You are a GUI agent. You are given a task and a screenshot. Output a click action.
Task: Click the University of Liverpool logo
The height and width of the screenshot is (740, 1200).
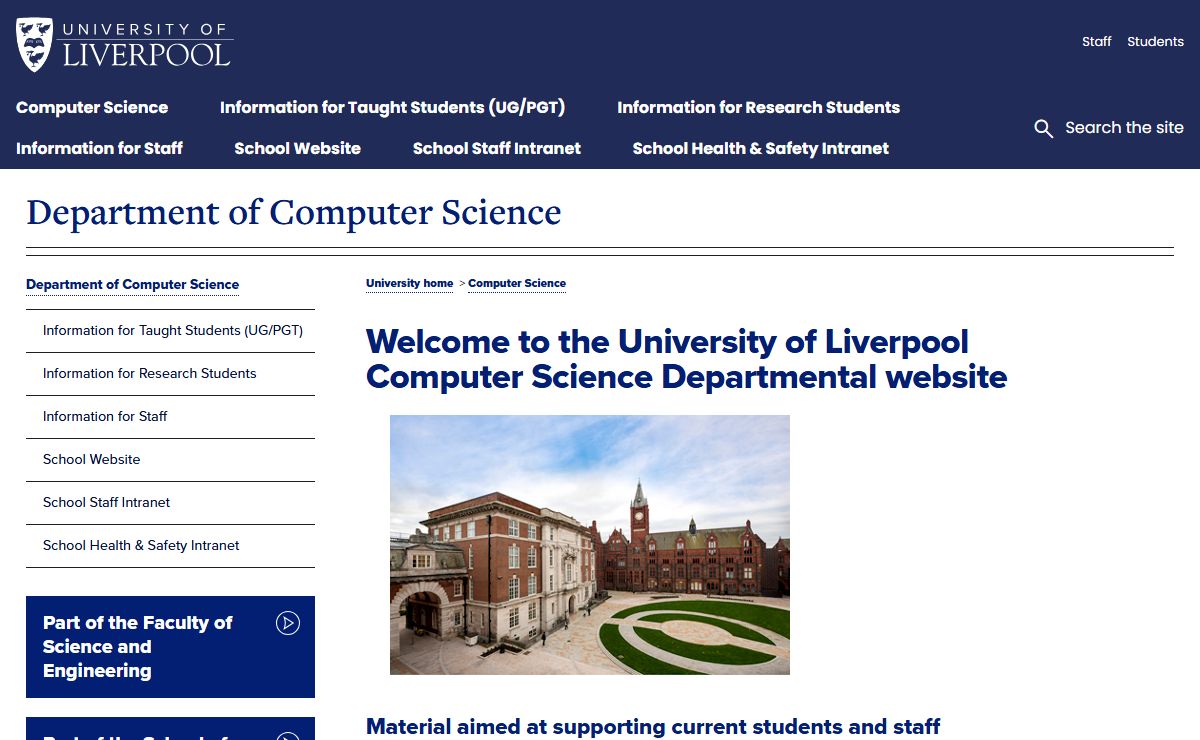tap(124, 44)
